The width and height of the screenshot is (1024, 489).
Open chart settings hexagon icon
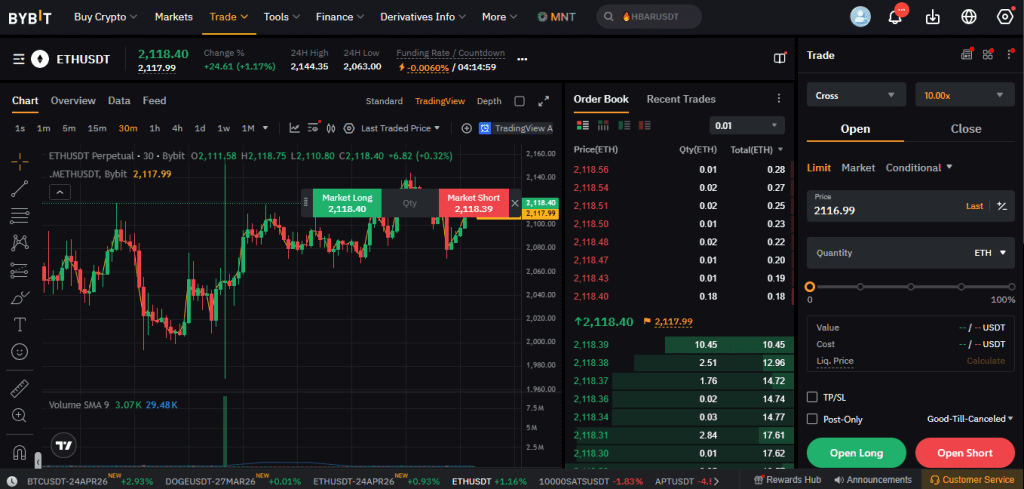tap(349, 128)
